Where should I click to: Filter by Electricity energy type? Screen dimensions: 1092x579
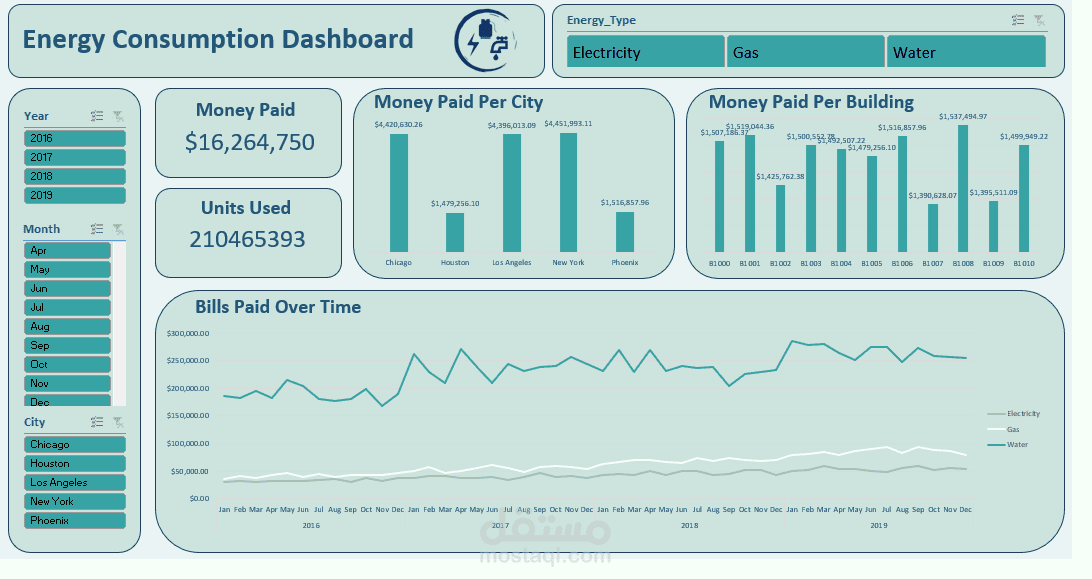click(646, 52)
